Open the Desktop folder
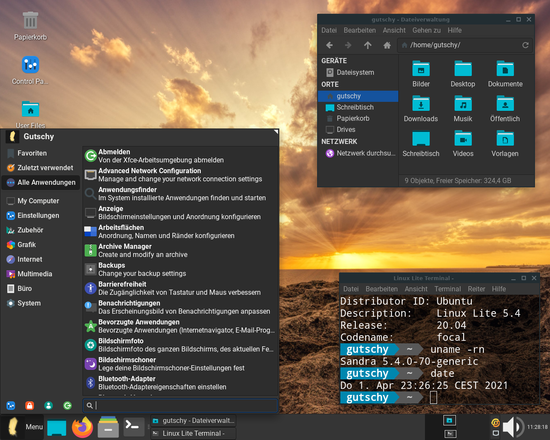 463,74
